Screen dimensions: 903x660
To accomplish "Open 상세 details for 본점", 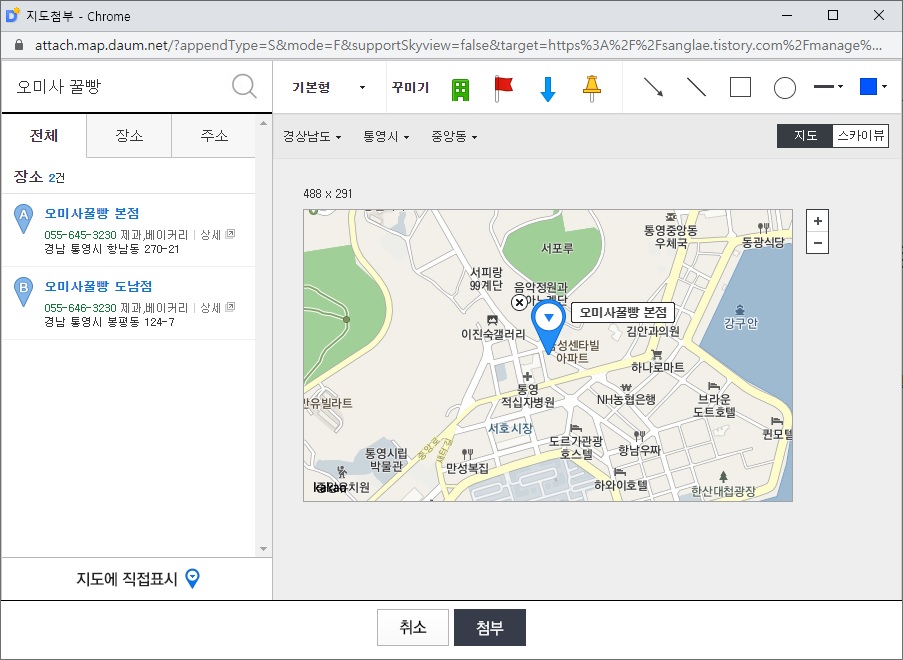I will point(217,235).
